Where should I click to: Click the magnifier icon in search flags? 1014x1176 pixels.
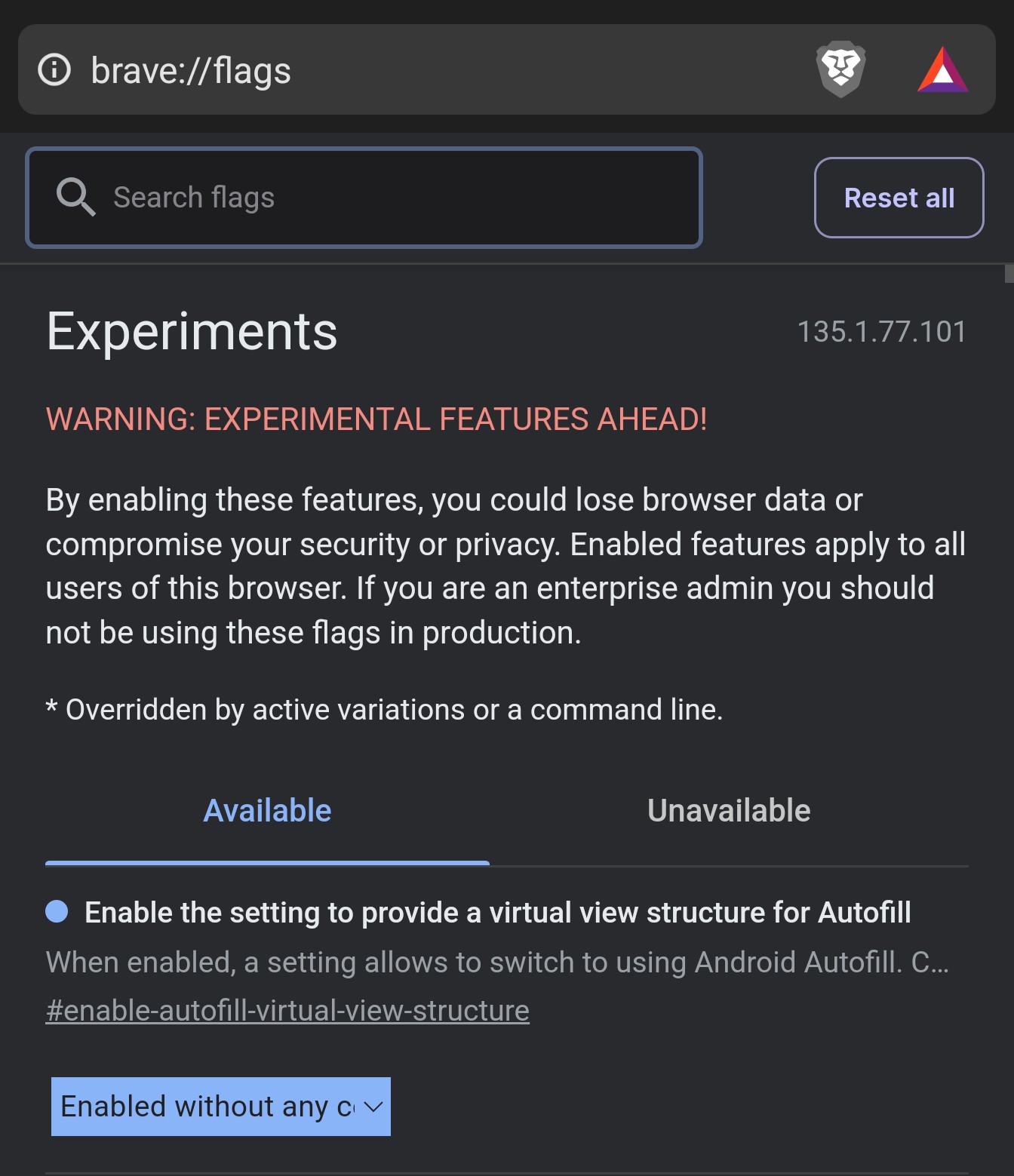75,198
